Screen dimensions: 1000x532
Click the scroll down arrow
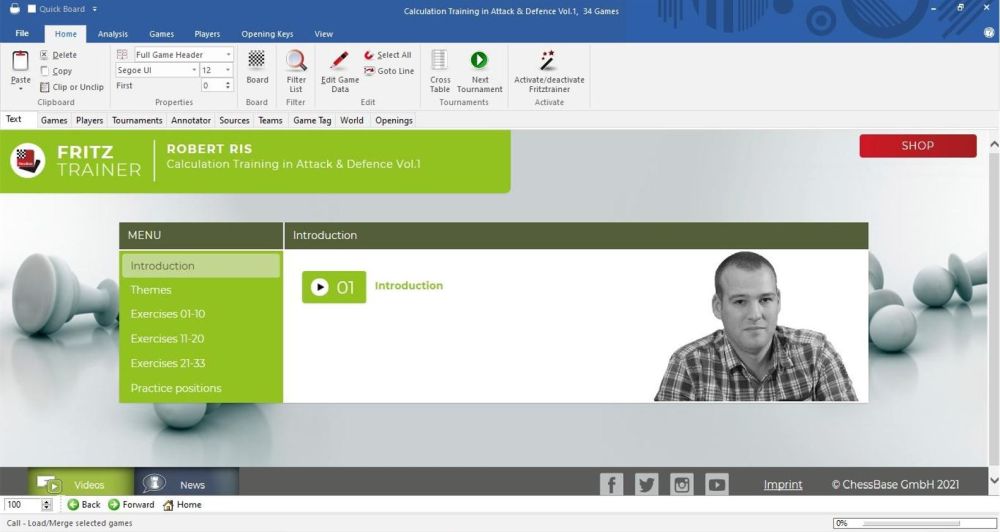(994, 480)
